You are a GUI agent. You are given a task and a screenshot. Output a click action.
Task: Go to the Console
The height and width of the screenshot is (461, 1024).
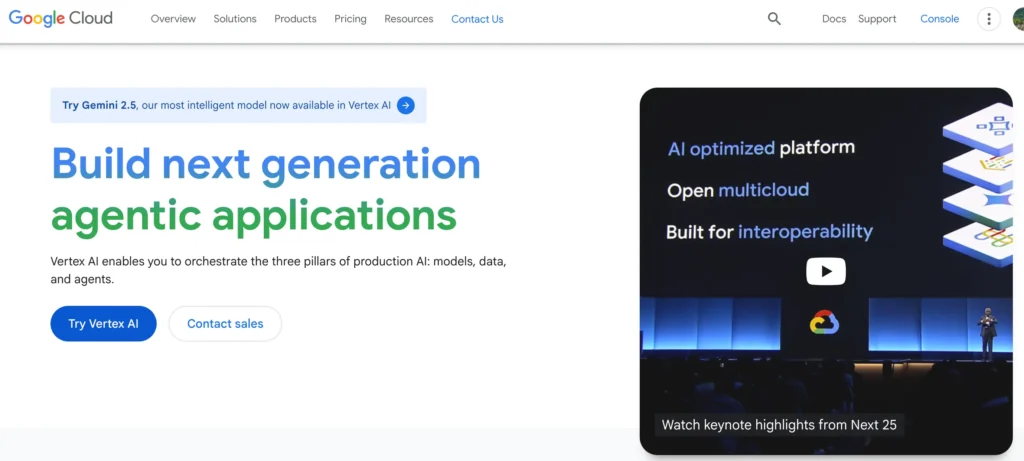pos(939,19)
